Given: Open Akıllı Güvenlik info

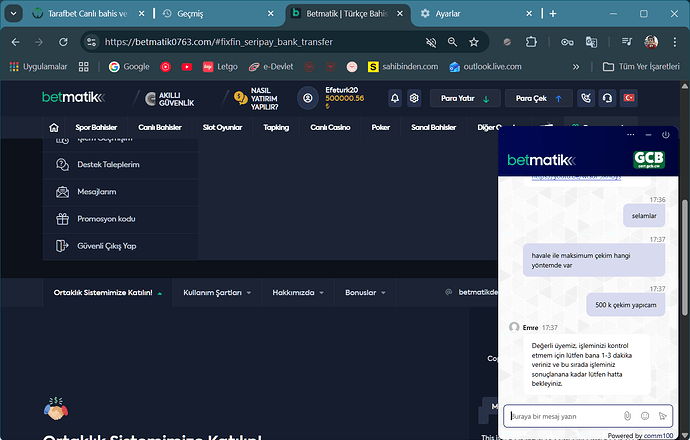Looking at the screenshot, I should [x=169, y=99].
